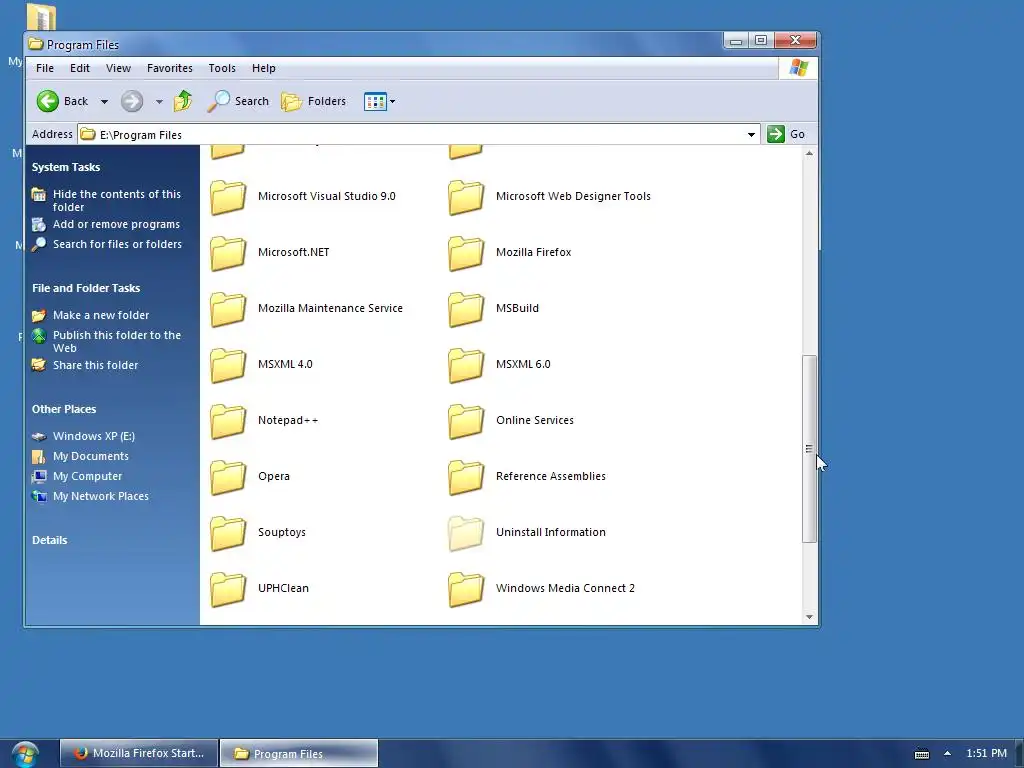Click the green Go arrow button

point(776,134)
